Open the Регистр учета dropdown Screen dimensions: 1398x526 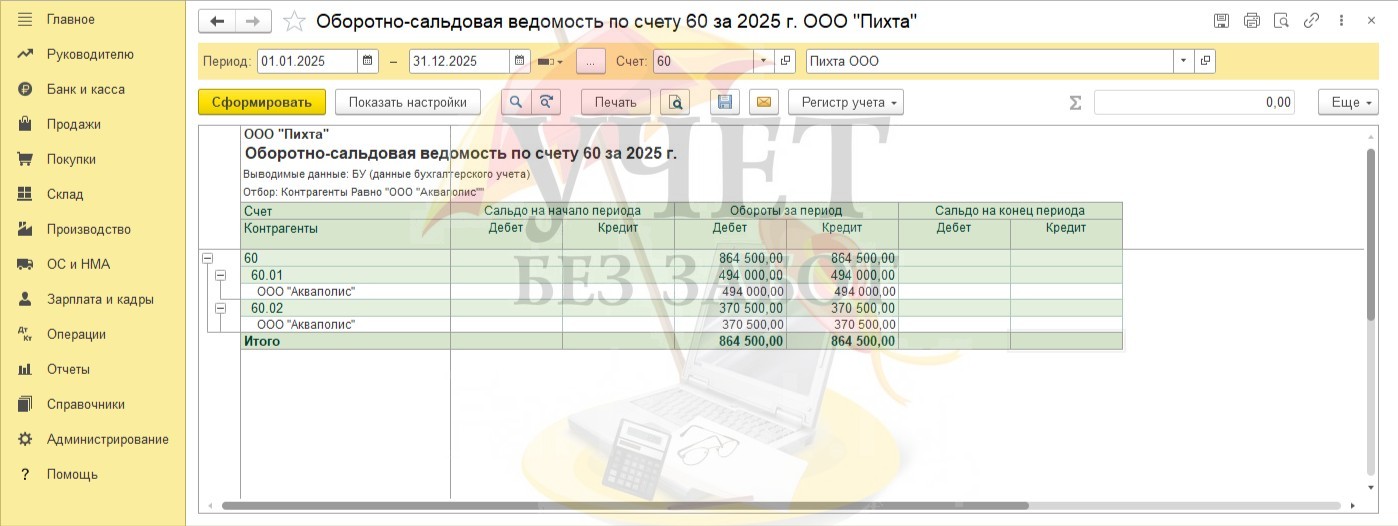[x=846, y=102]
